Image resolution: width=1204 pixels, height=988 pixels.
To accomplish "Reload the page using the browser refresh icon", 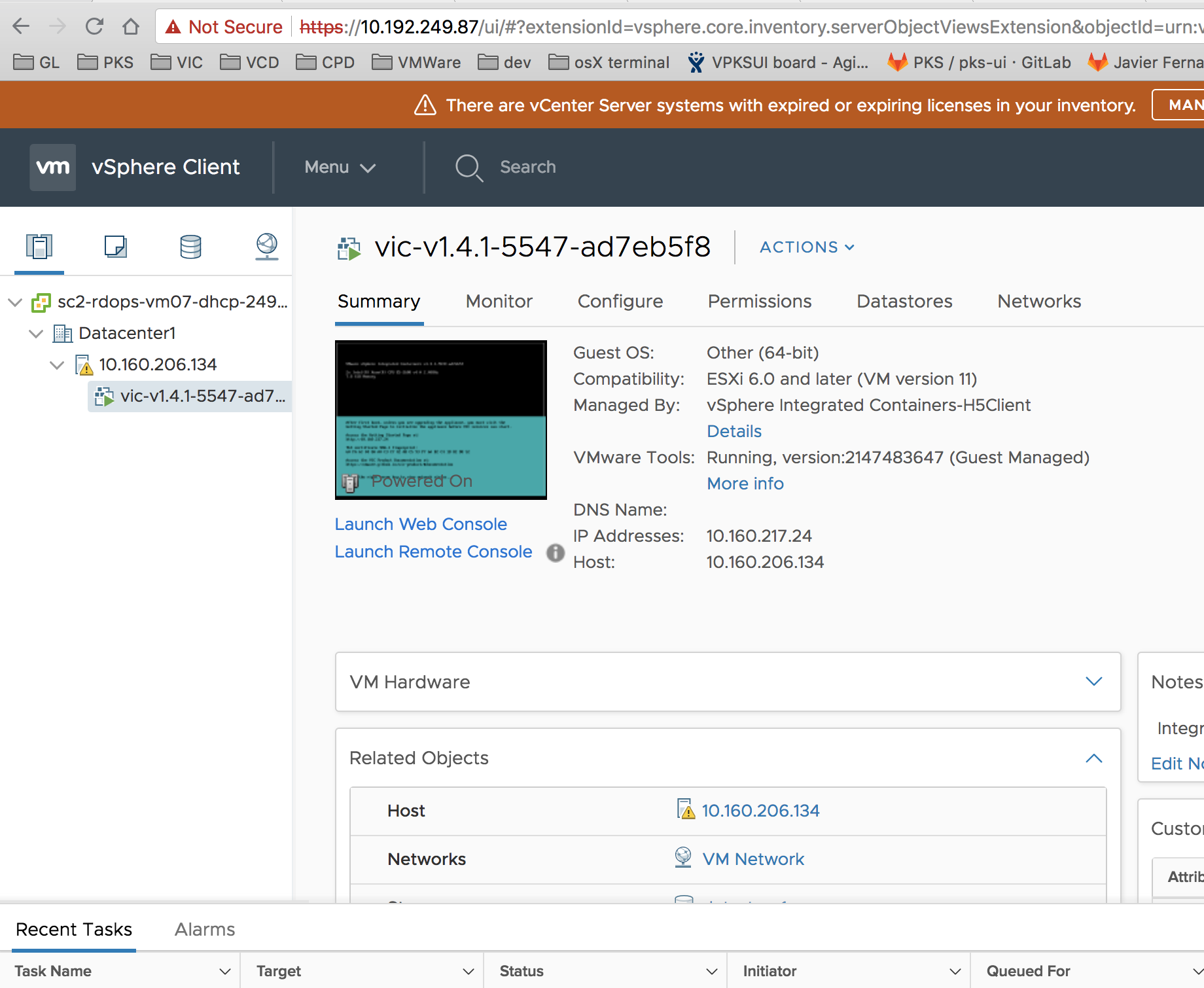I will click(x=94, y=26).
